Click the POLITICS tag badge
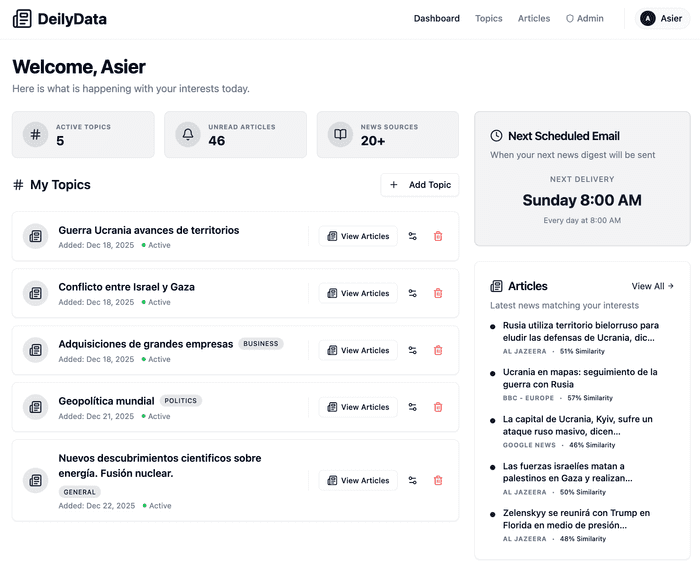 point(181,401)
